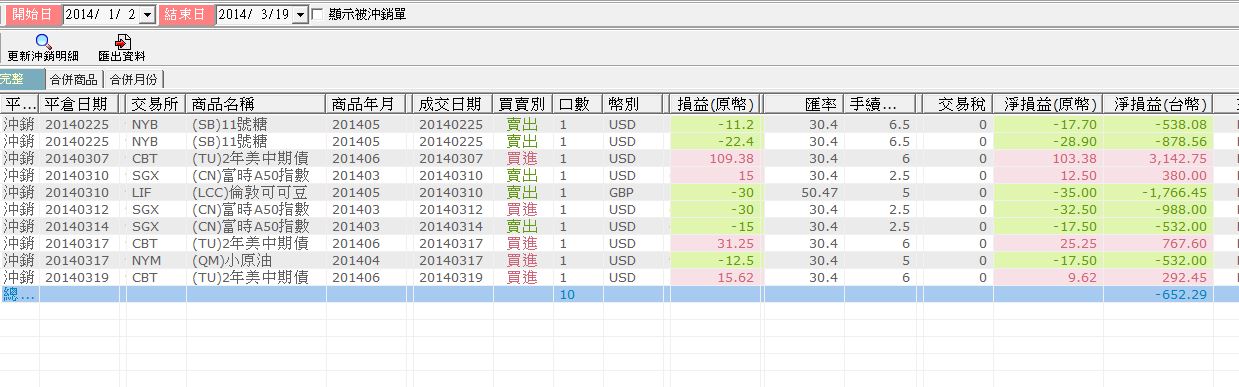Open the 結束日 date dropdown arrow
The width and height of the screenshot is (1239, 387).
300,15
